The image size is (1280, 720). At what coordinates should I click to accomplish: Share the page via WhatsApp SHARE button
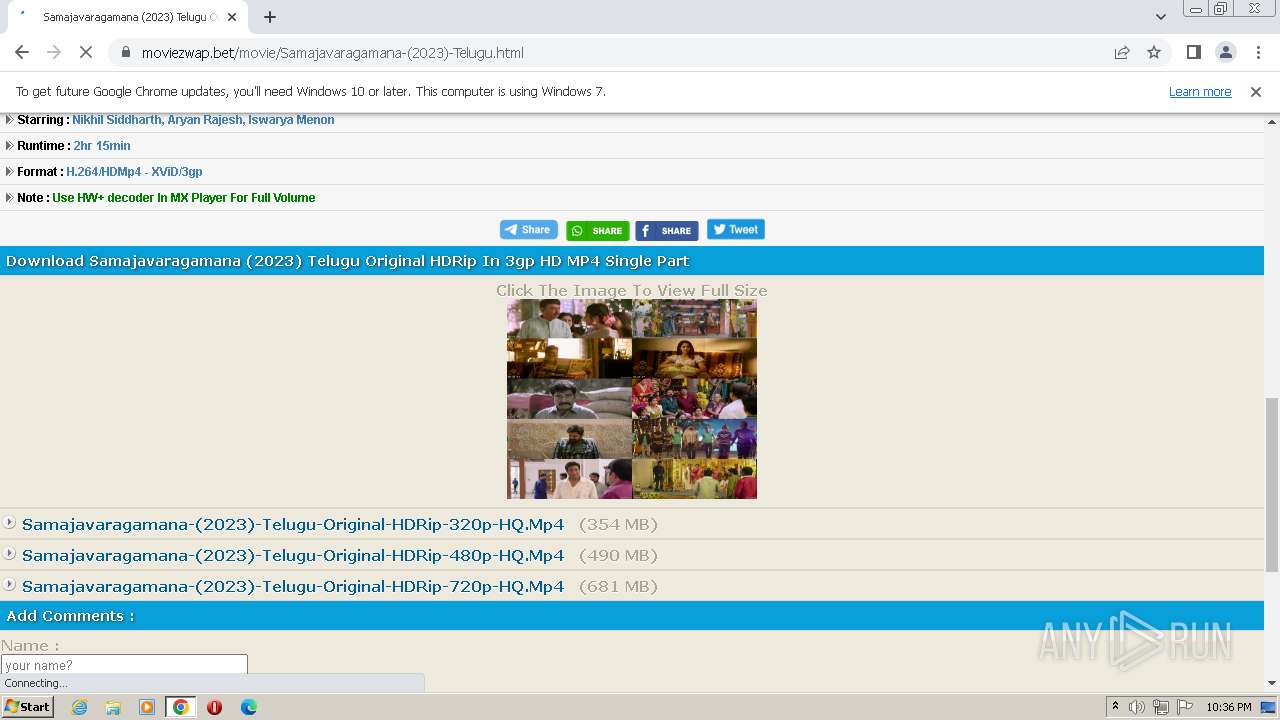point(598,231)
